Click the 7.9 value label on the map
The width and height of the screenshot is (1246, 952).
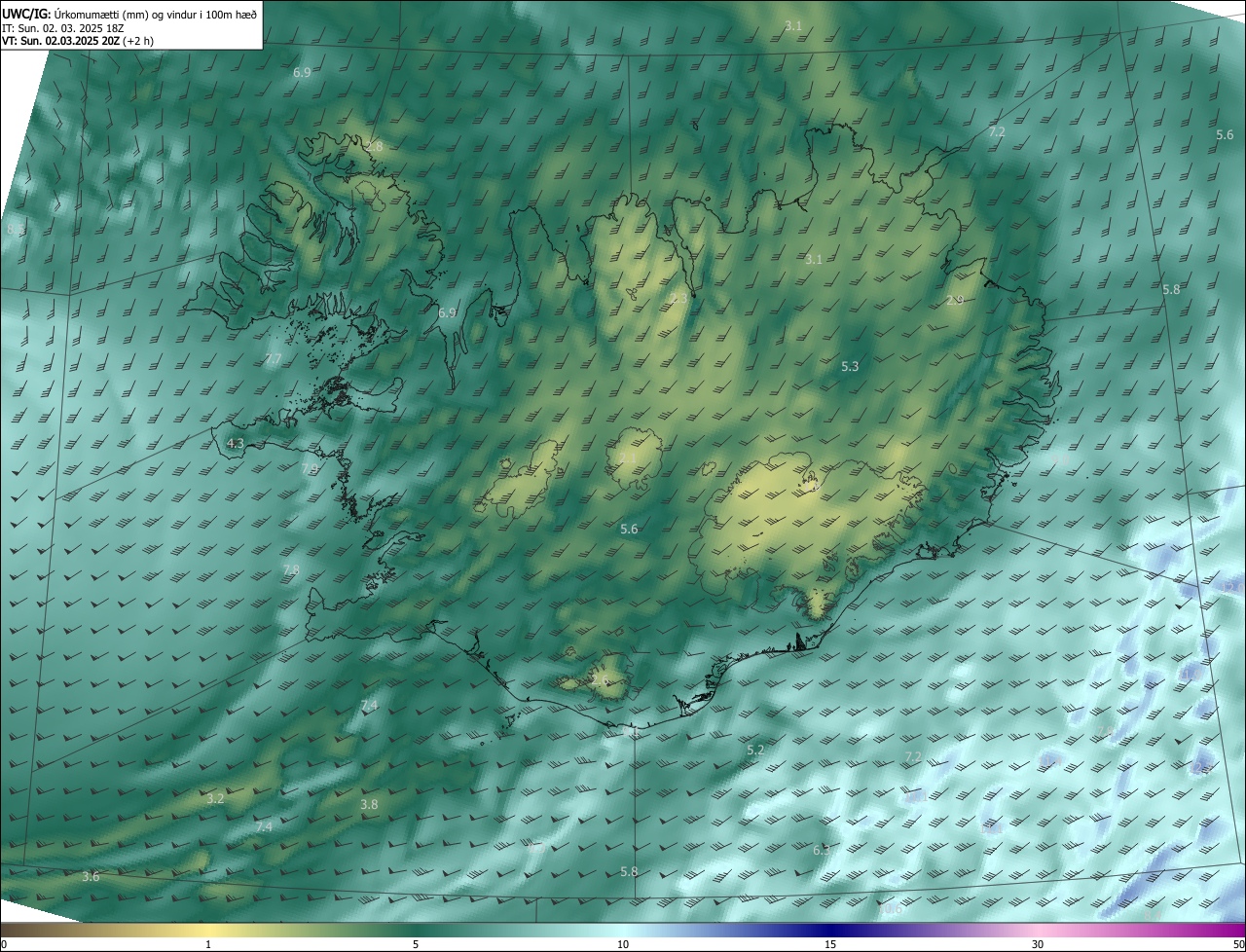click(310, 469)
